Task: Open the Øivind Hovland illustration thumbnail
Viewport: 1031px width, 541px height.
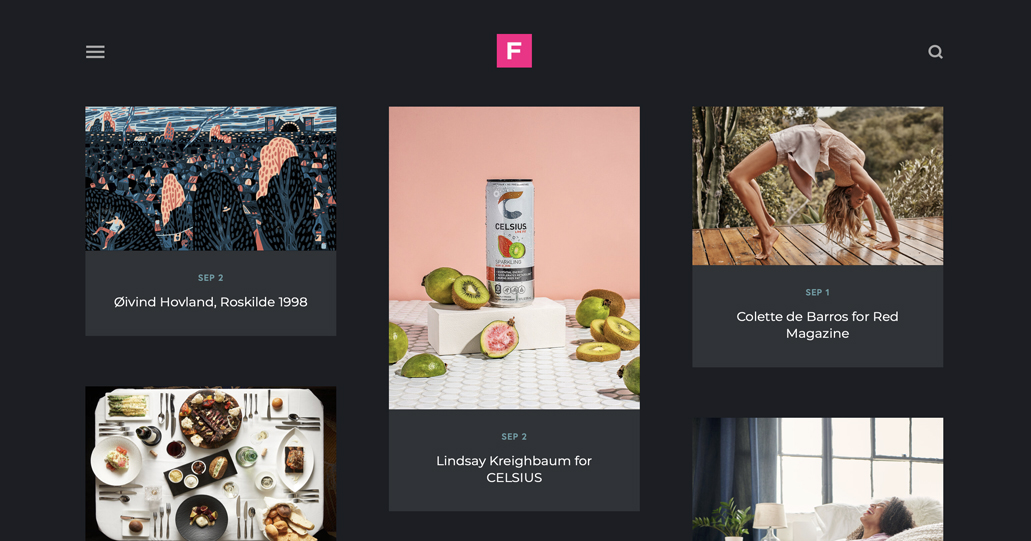Action: click(x=210, y=179)
